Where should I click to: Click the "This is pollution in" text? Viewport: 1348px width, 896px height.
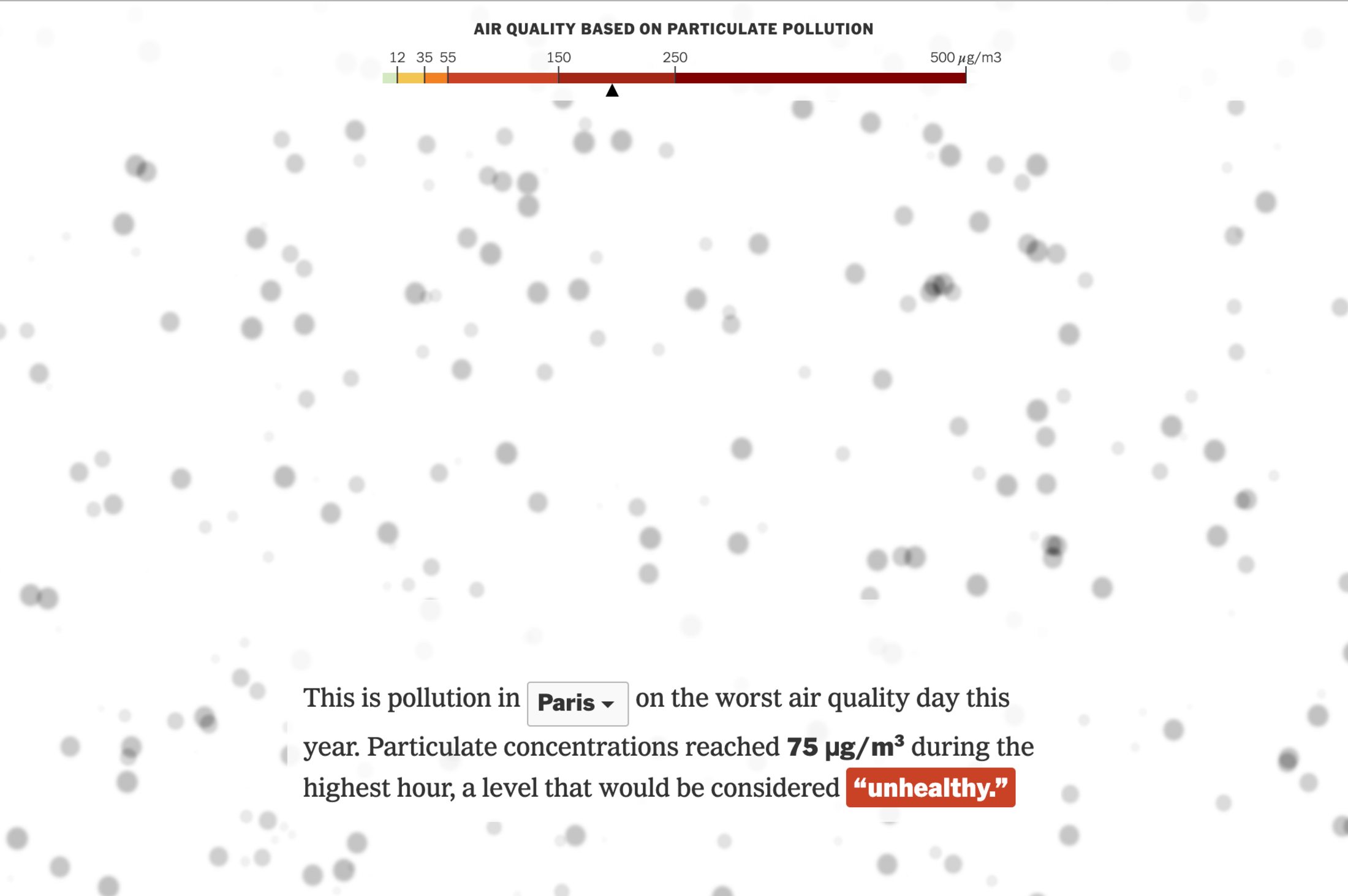(411, 698)
